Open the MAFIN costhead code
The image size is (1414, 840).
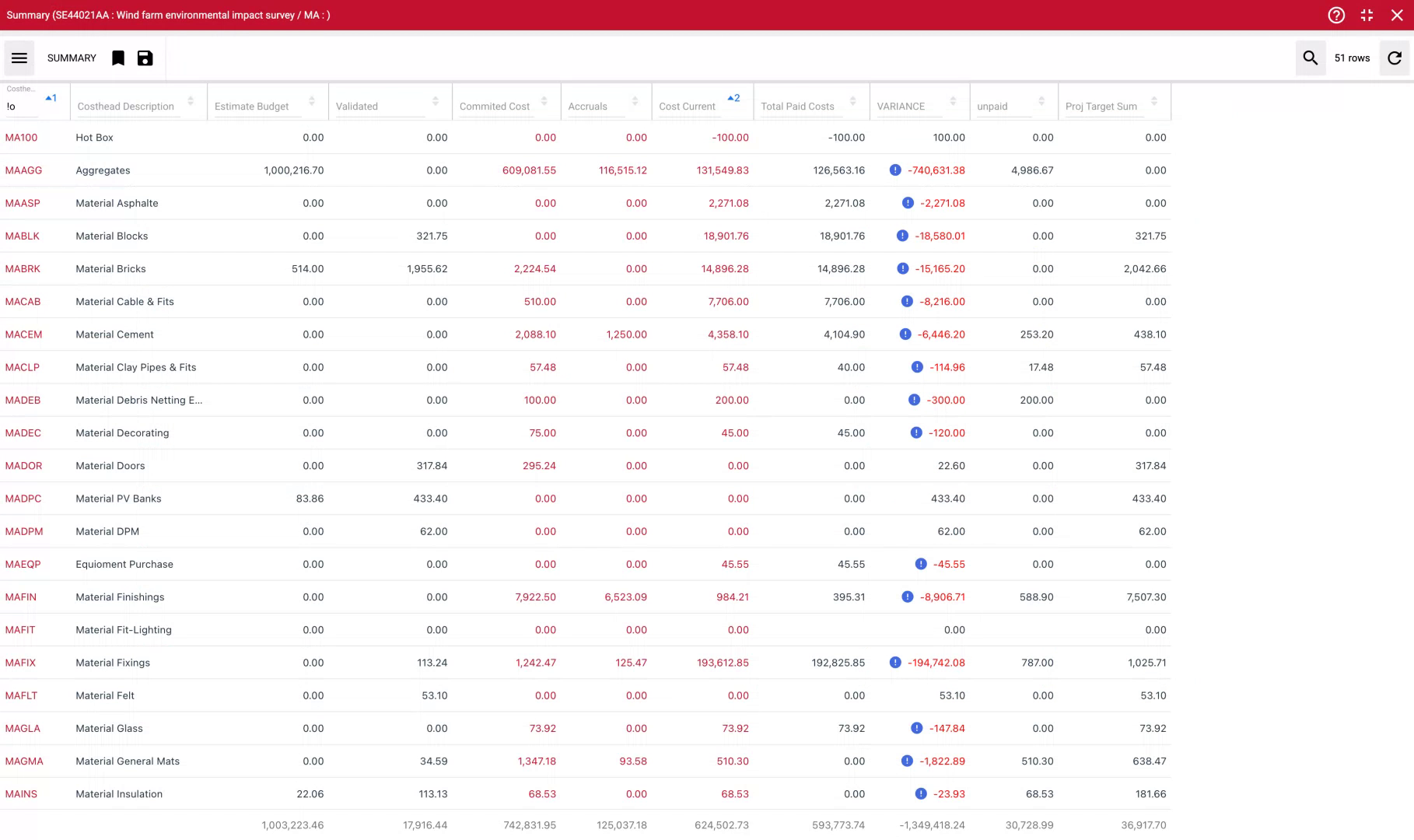21,597
